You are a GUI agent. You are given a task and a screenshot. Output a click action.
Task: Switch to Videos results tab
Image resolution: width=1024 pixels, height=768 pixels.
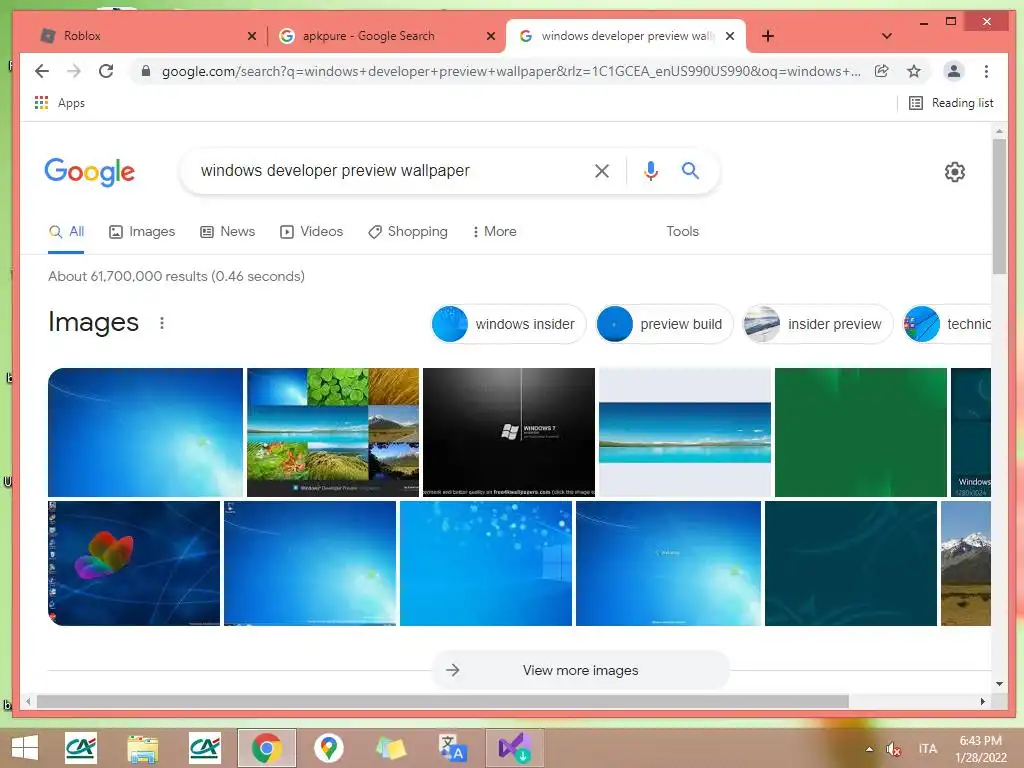(311, 232)
